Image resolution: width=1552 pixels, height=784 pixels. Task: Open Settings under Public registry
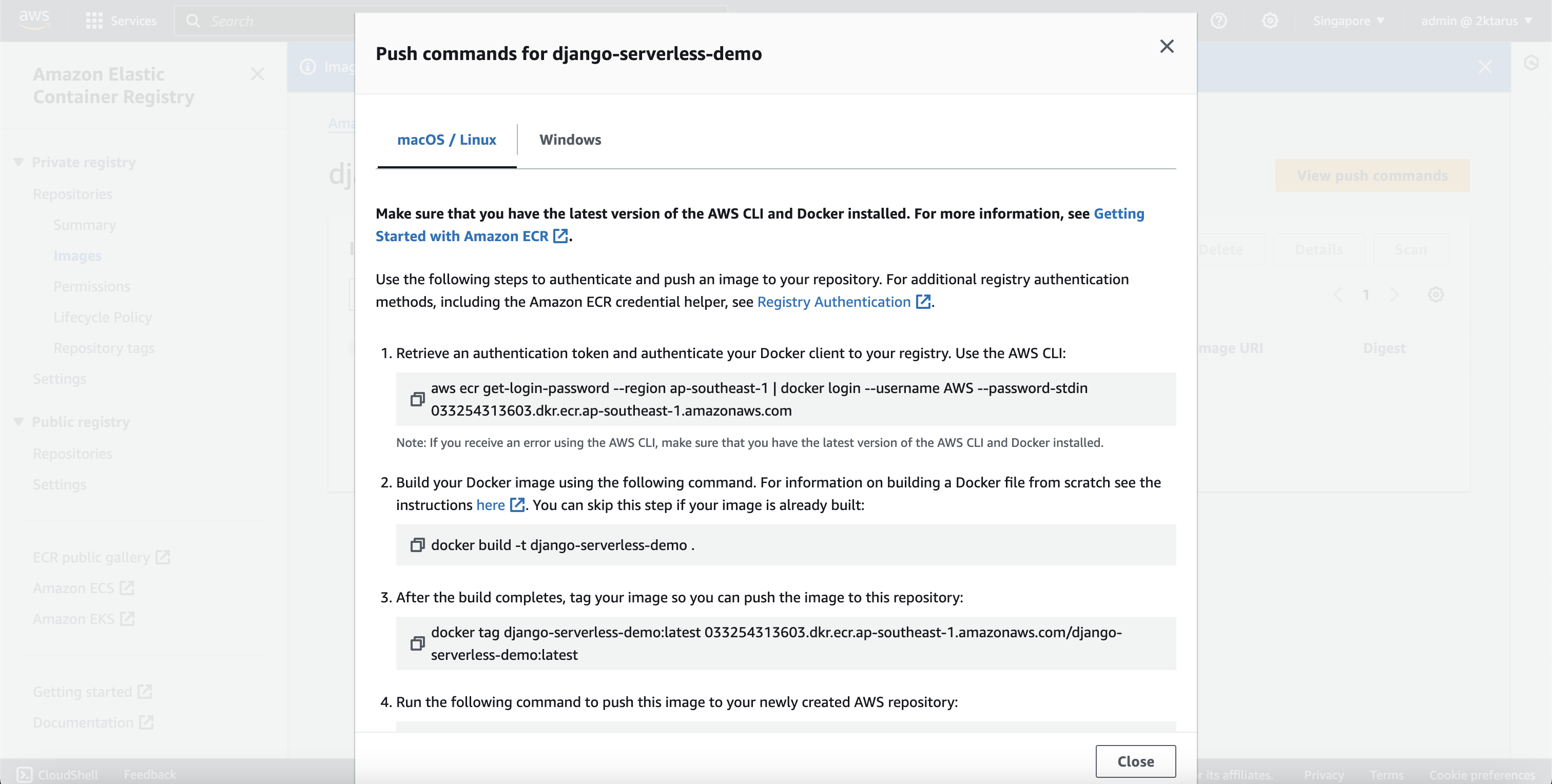[59, 484]
